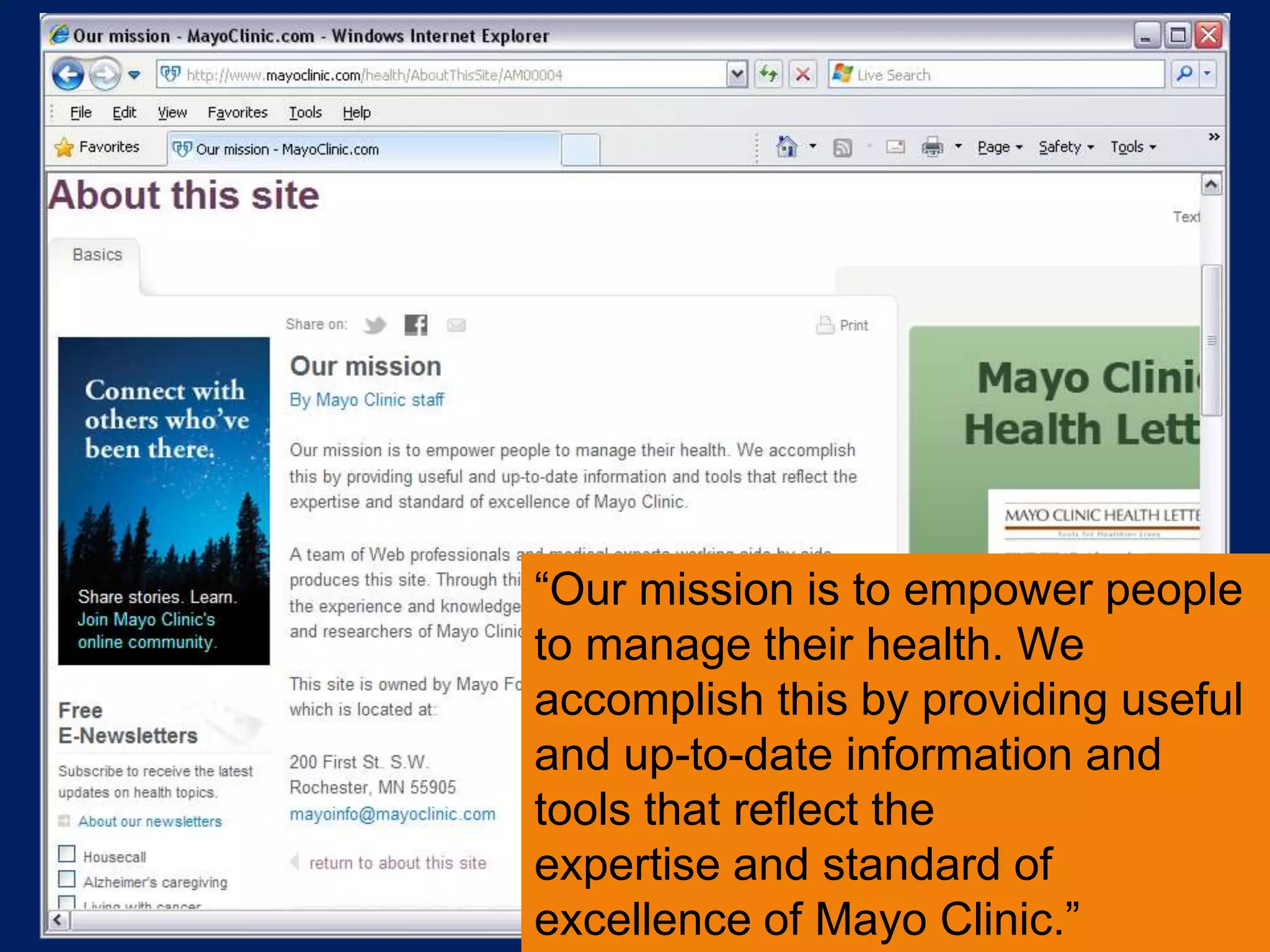Click the vertical scrollbar up arrow
The image size is (1270, 952).
point(1211,185)
